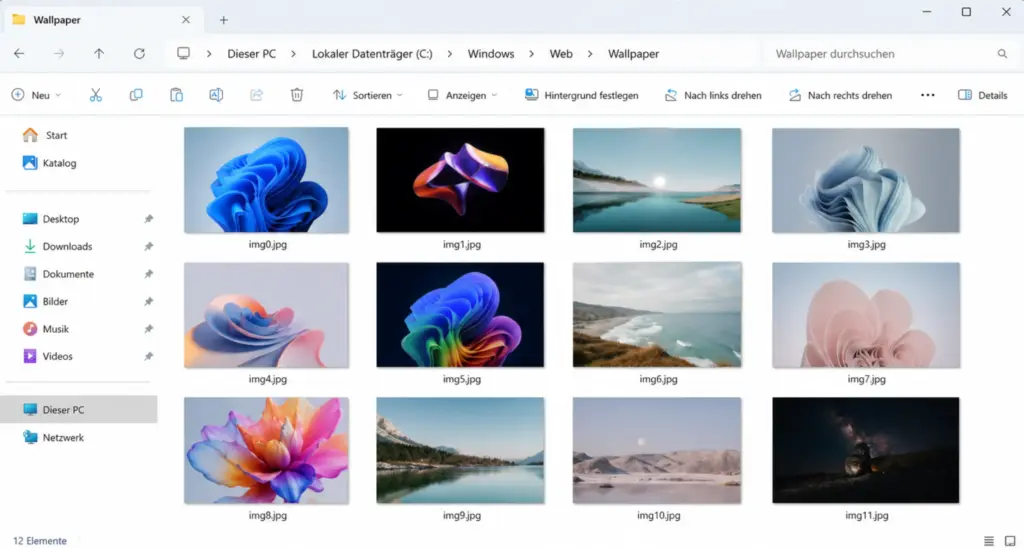The image size is (1024, 548).
Task: Click the img10.jpg file name
Action: 658,515
